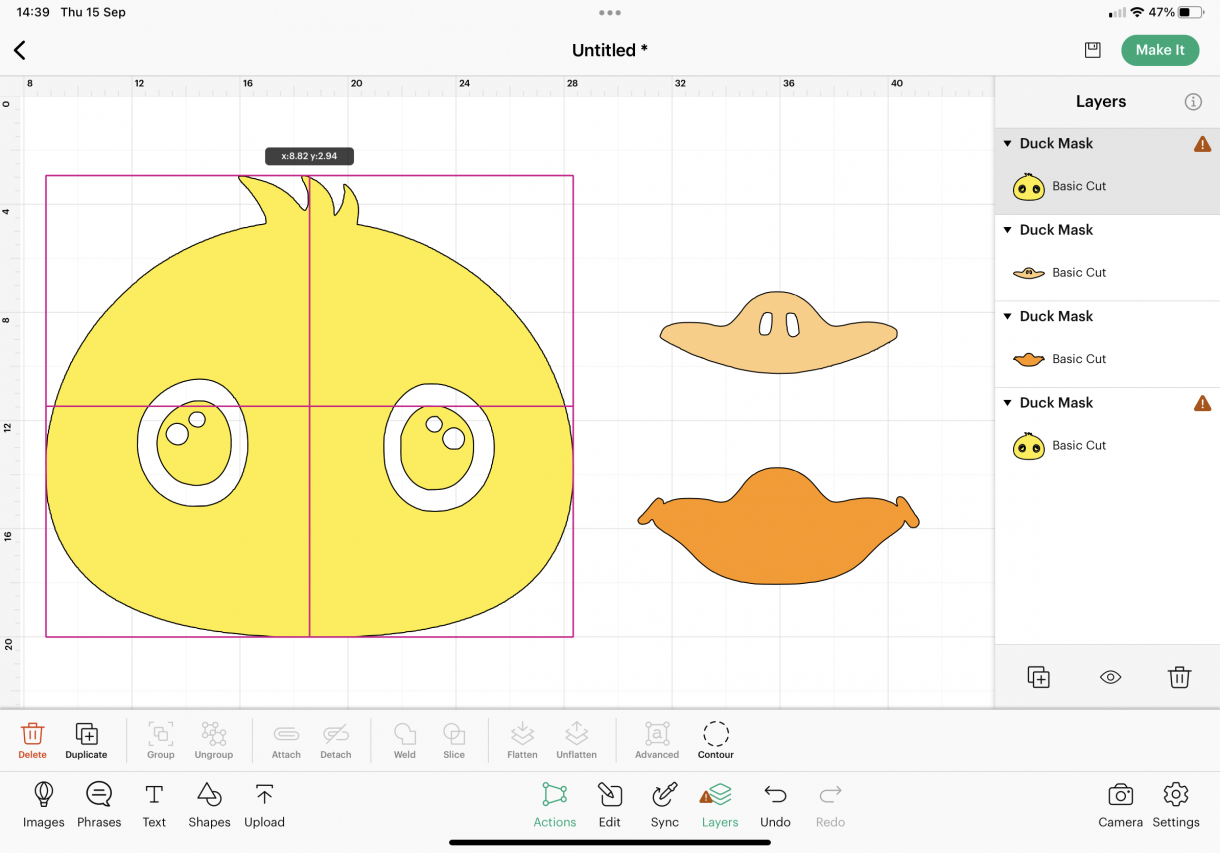Viewport: 1220px width, 853px height.
Task: Select the Weld tool
Action: point(405,741)
